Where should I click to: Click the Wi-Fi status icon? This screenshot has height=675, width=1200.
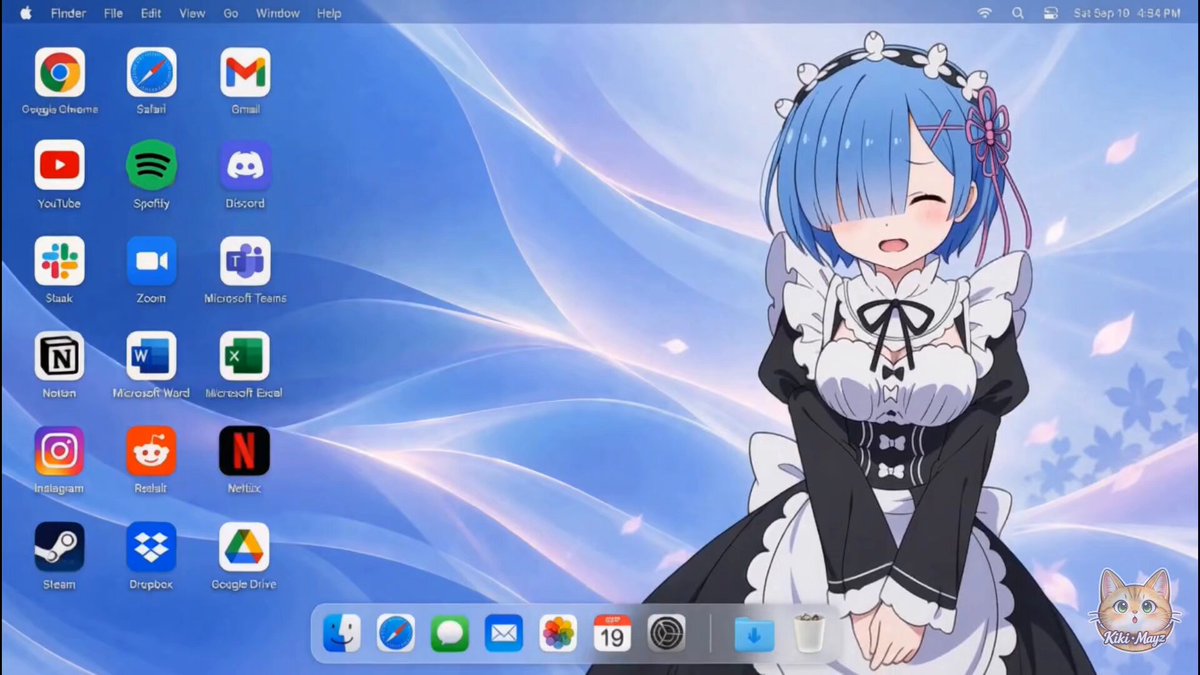click(985, 13)
